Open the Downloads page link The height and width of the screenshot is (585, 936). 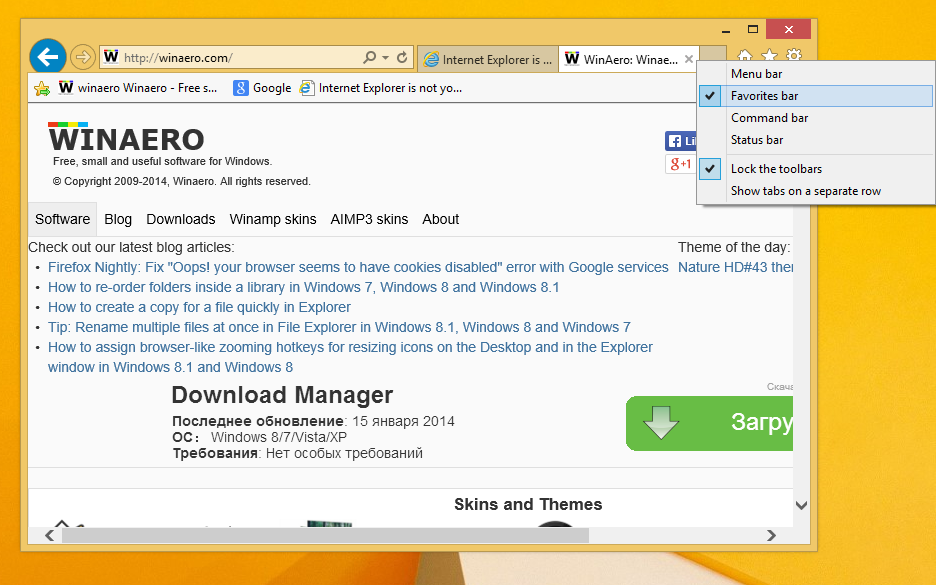pos(180,219)
